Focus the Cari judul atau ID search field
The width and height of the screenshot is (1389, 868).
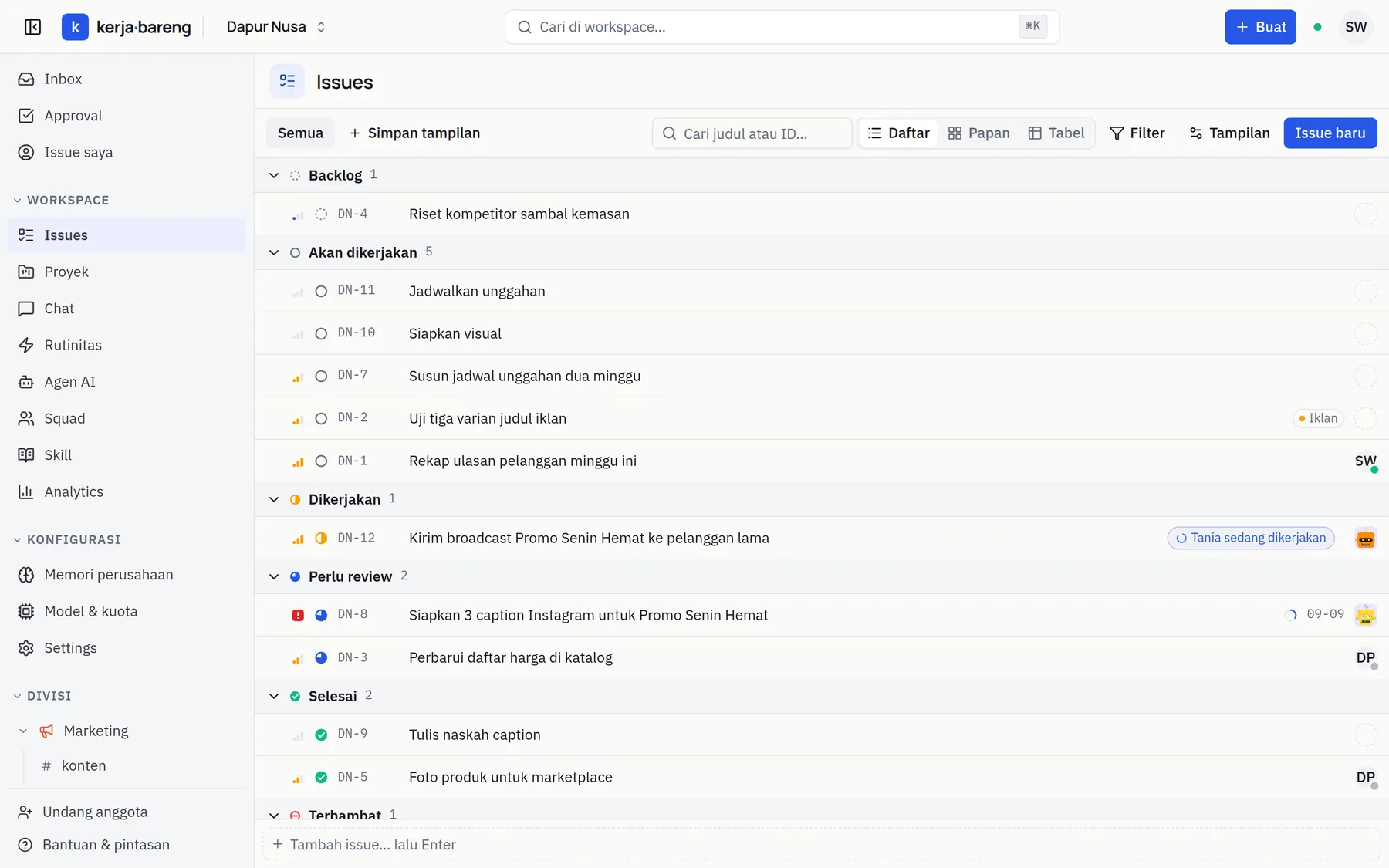click(752, 133)
